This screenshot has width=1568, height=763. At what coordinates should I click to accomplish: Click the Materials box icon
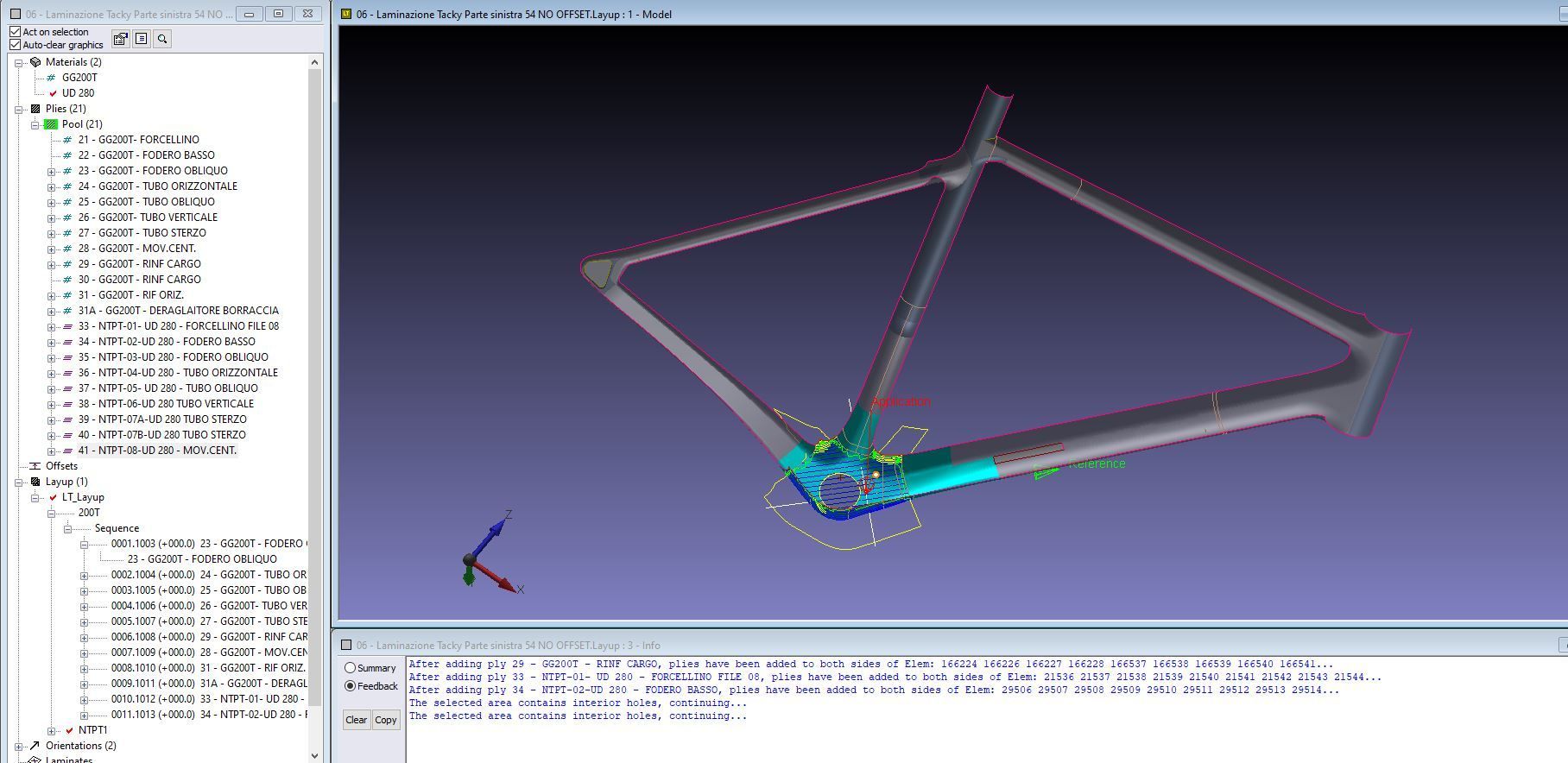click(x=35, y=62)
